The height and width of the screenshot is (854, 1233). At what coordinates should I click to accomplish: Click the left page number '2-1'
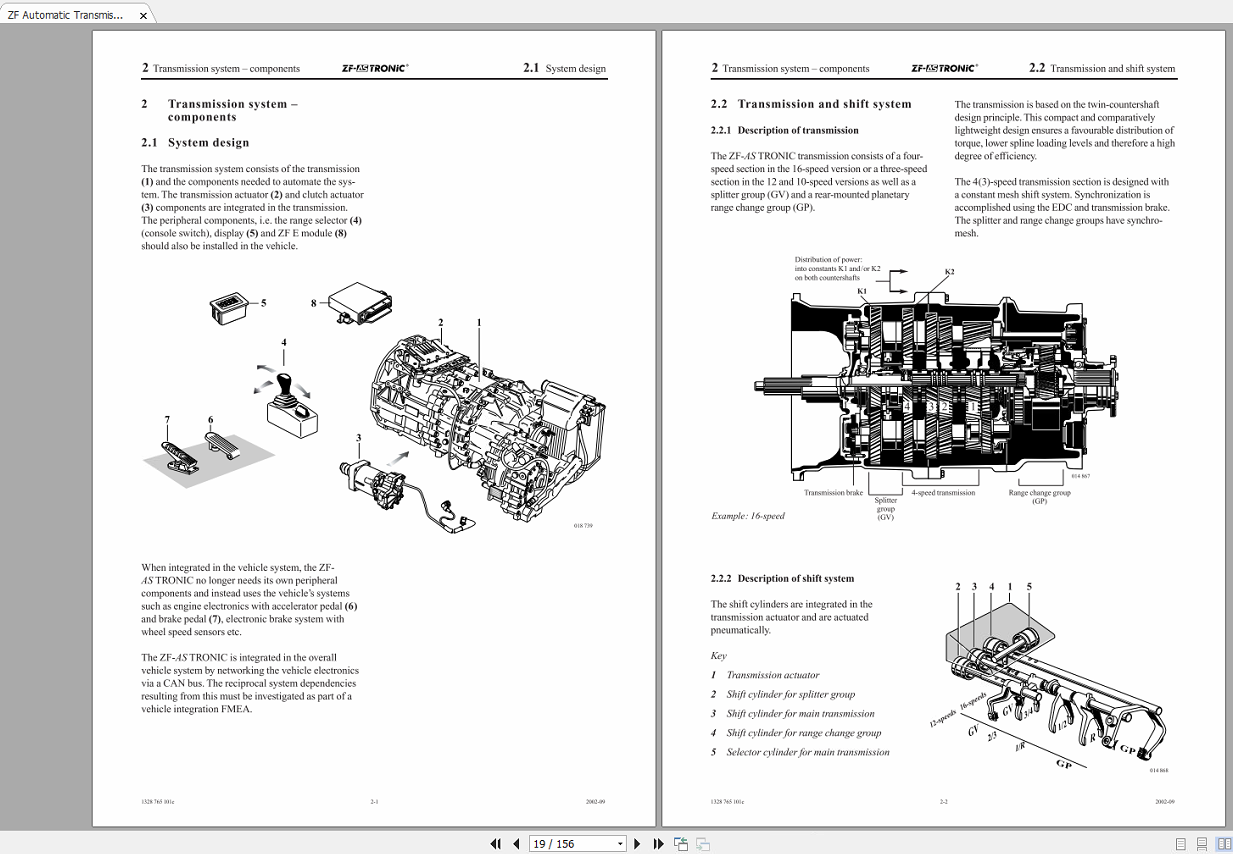coord(374,802)
